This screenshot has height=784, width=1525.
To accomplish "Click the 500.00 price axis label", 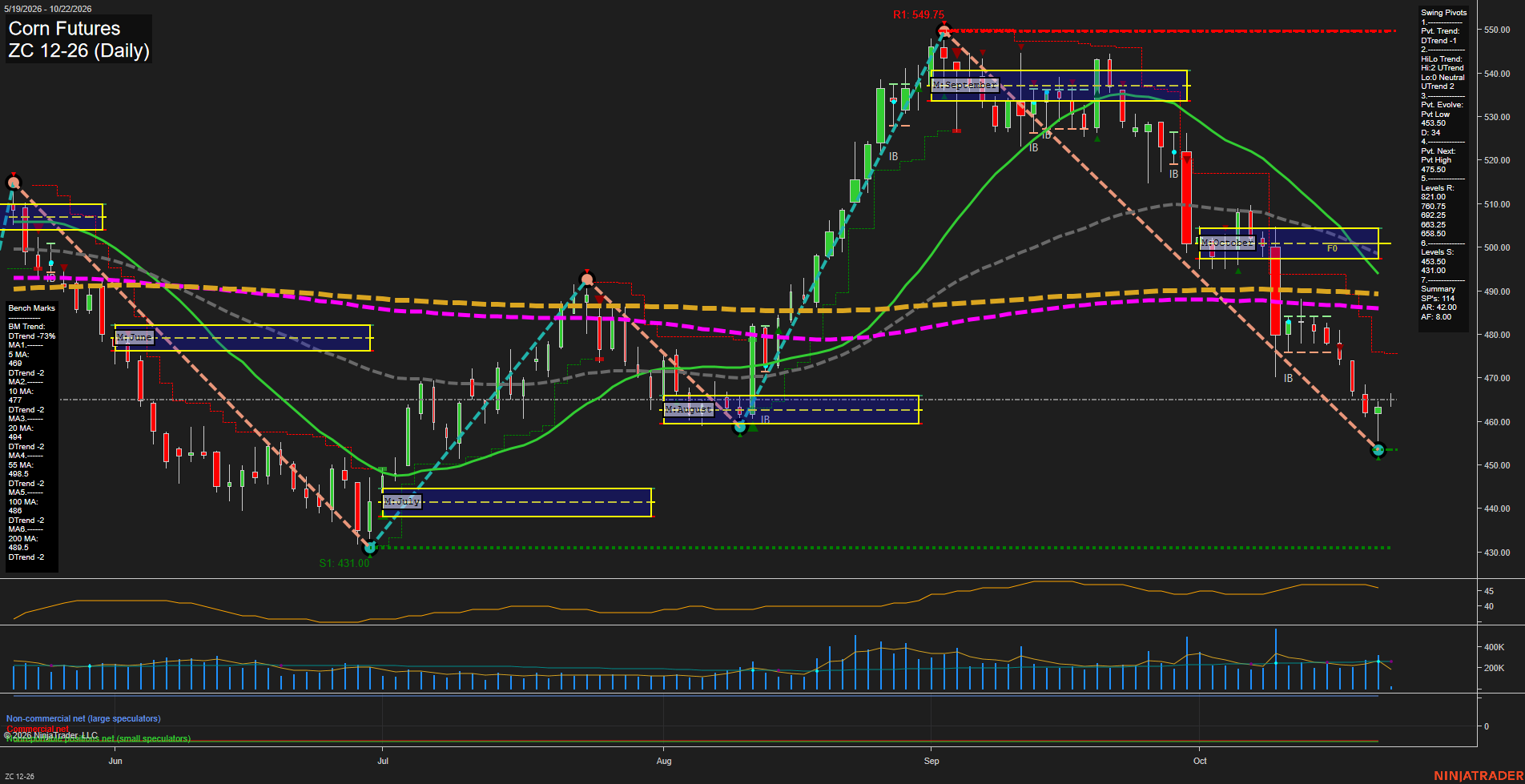I will 1497,248.
